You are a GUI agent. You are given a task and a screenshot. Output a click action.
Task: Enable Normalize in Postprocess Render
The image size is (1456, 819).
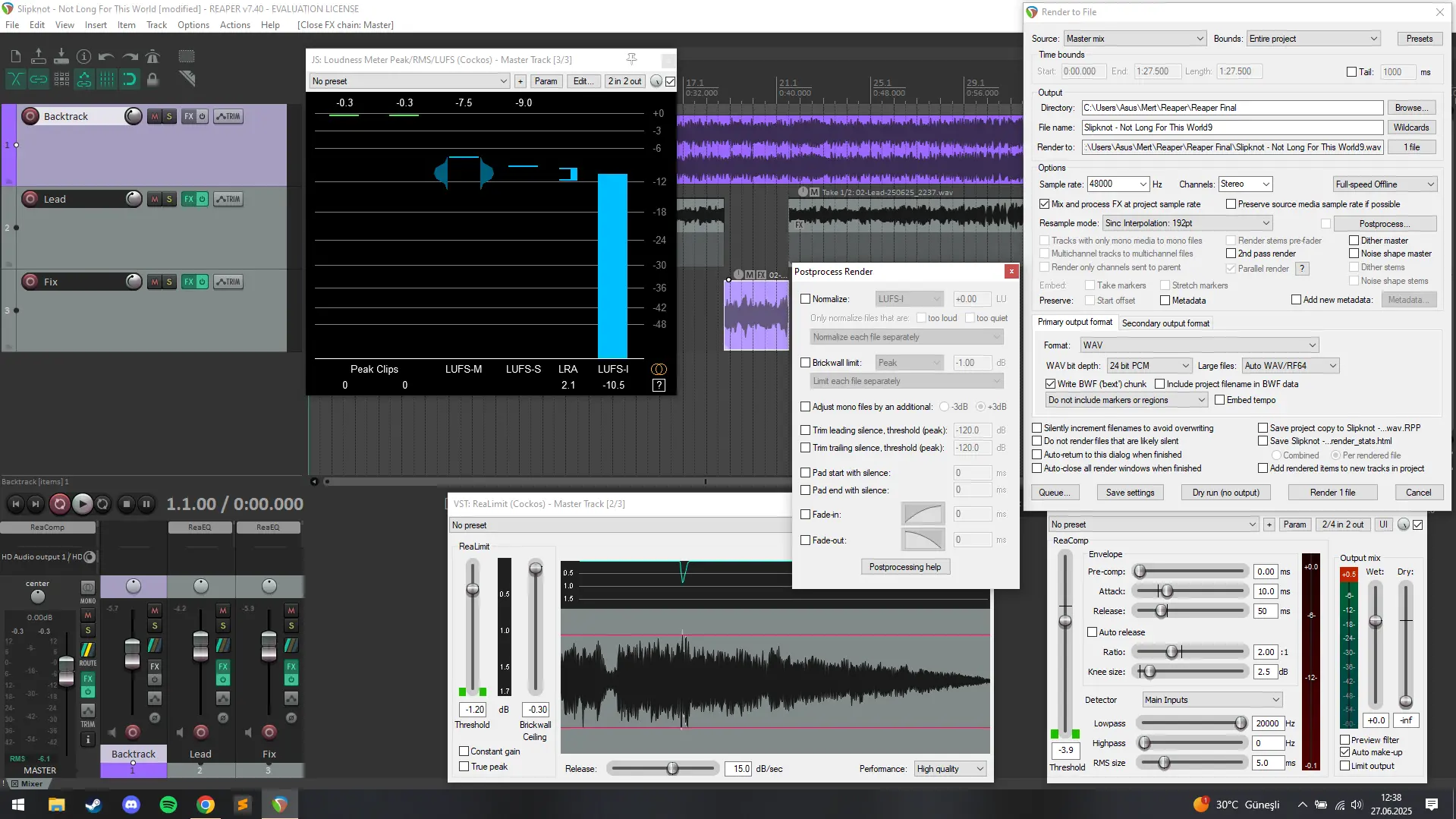806,299
